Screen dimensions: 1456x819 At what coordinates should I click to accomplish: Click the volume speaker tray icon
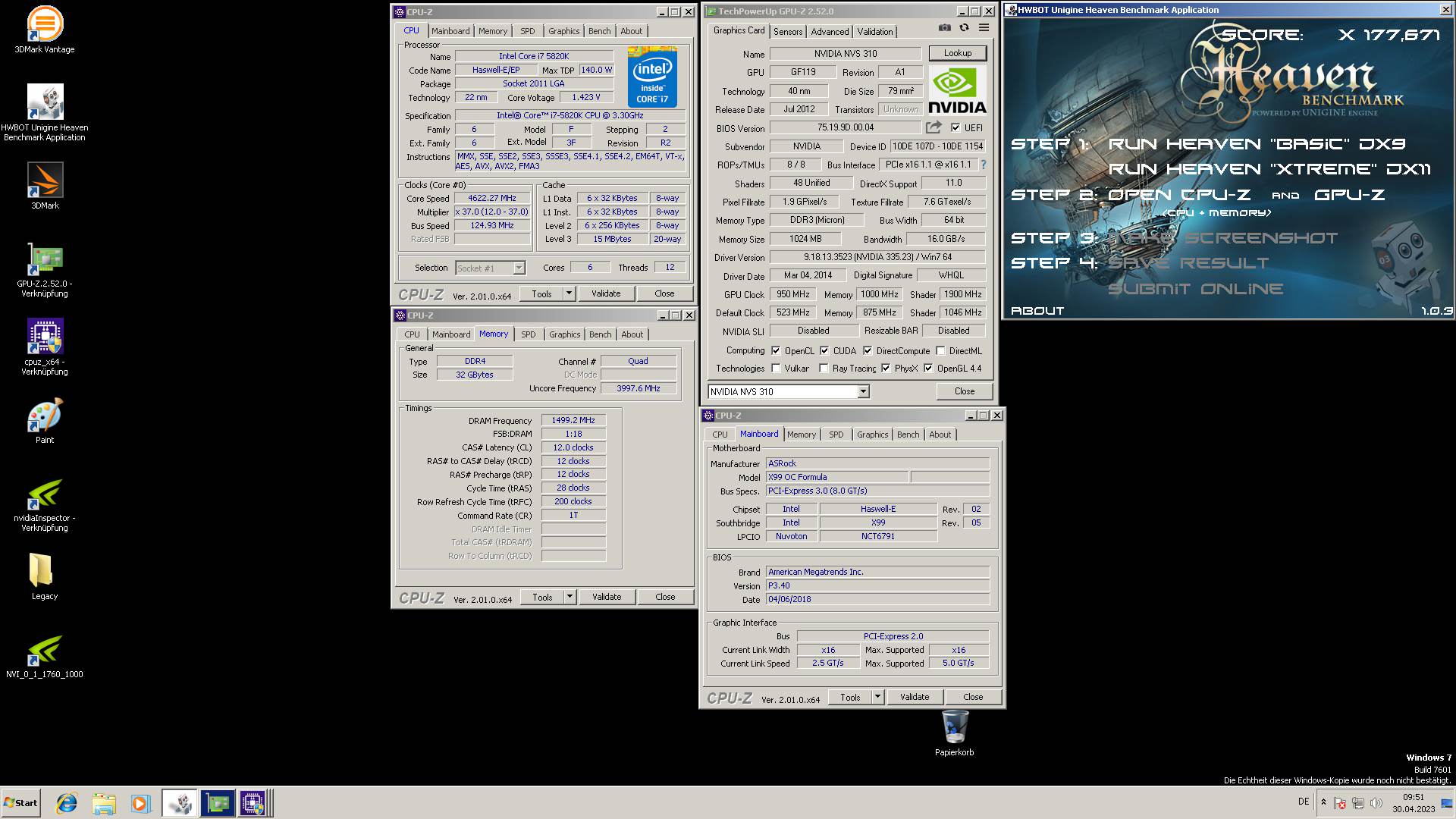(1376, 802)
